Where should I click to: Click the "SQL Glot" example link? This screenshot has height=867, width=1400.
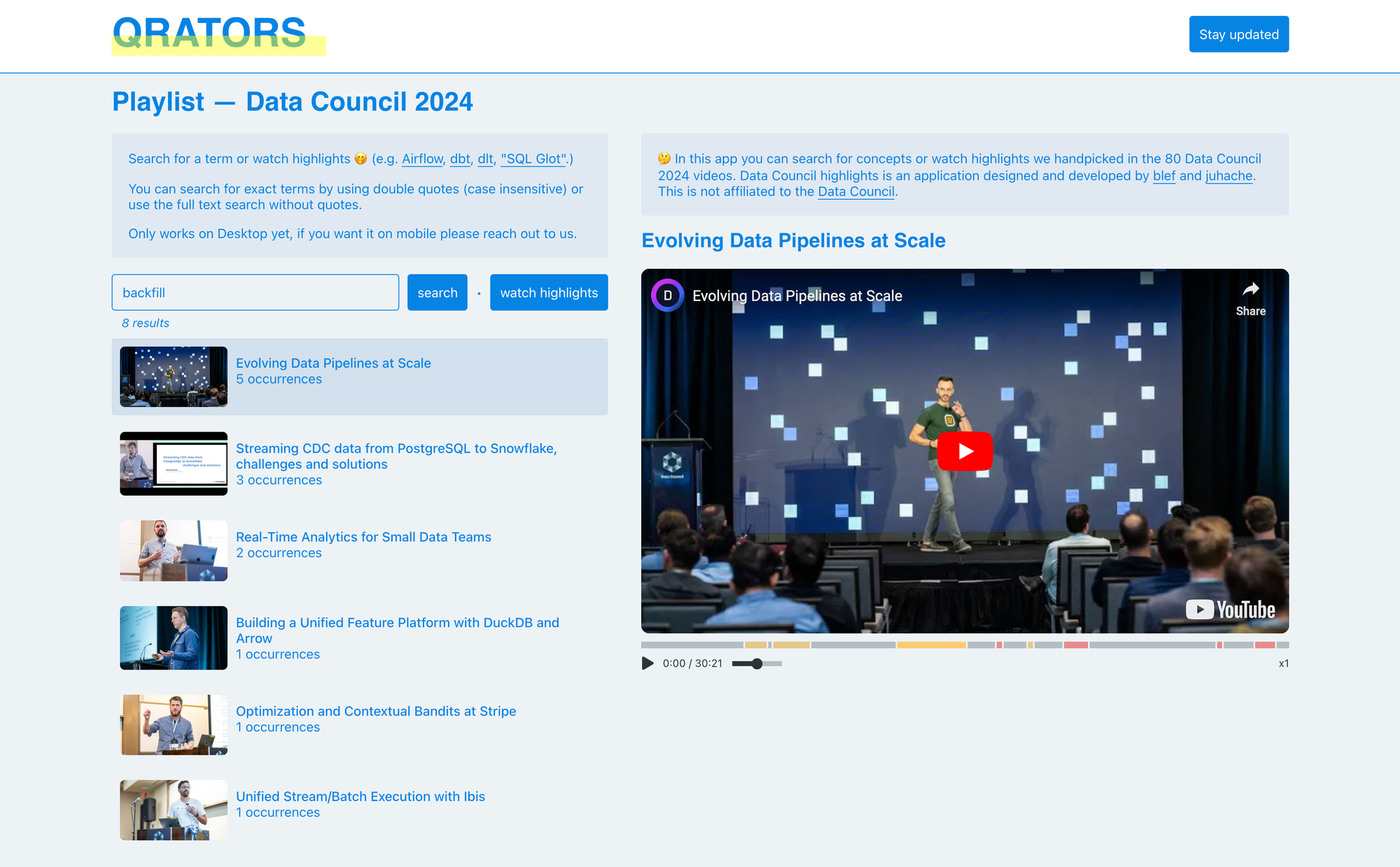coord(533,159)
